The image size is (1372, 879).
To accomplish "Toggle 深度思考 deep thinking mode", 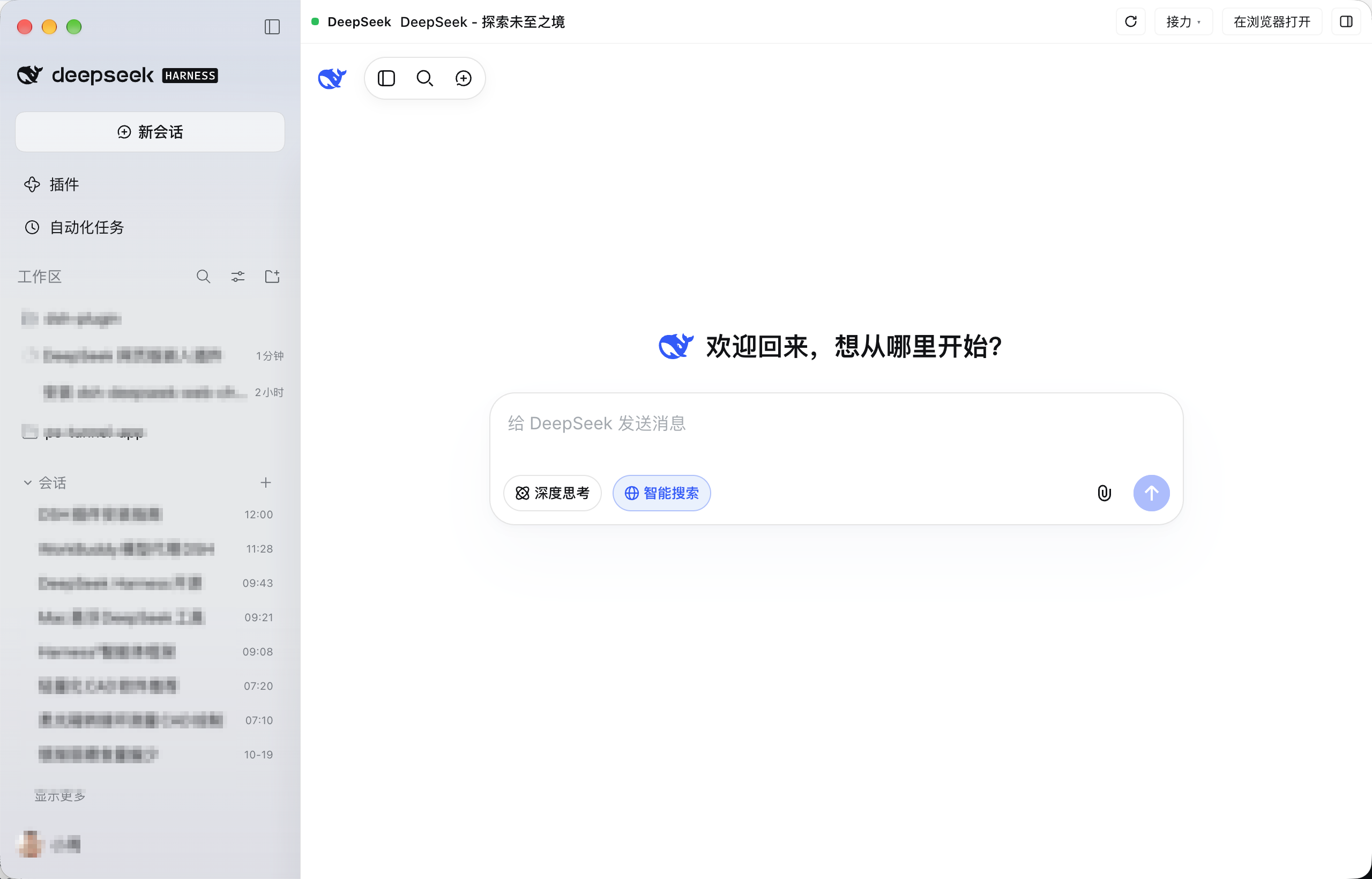I will click(x=552, y=493).
